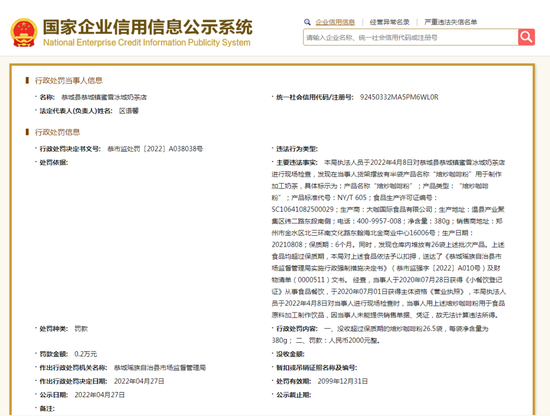The image size is (550, 416).
Task: Click the 统一社会信用代码/注册号 label
Action: 315,97
